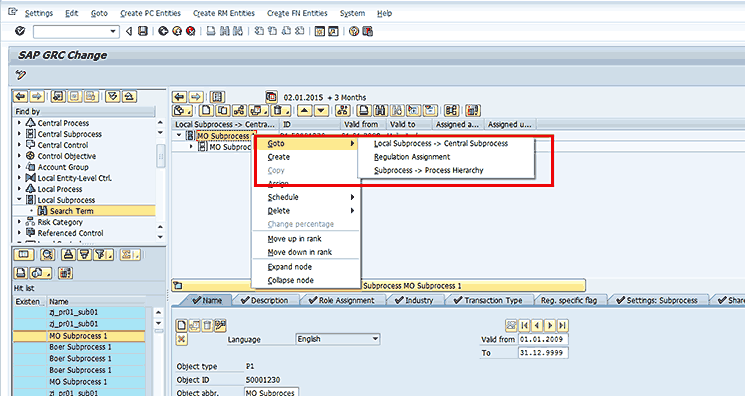This screenshot has height=396, width=745.
Task: Click the red Cancel icon in the top toolbar
Action: (x=191, y=31)
